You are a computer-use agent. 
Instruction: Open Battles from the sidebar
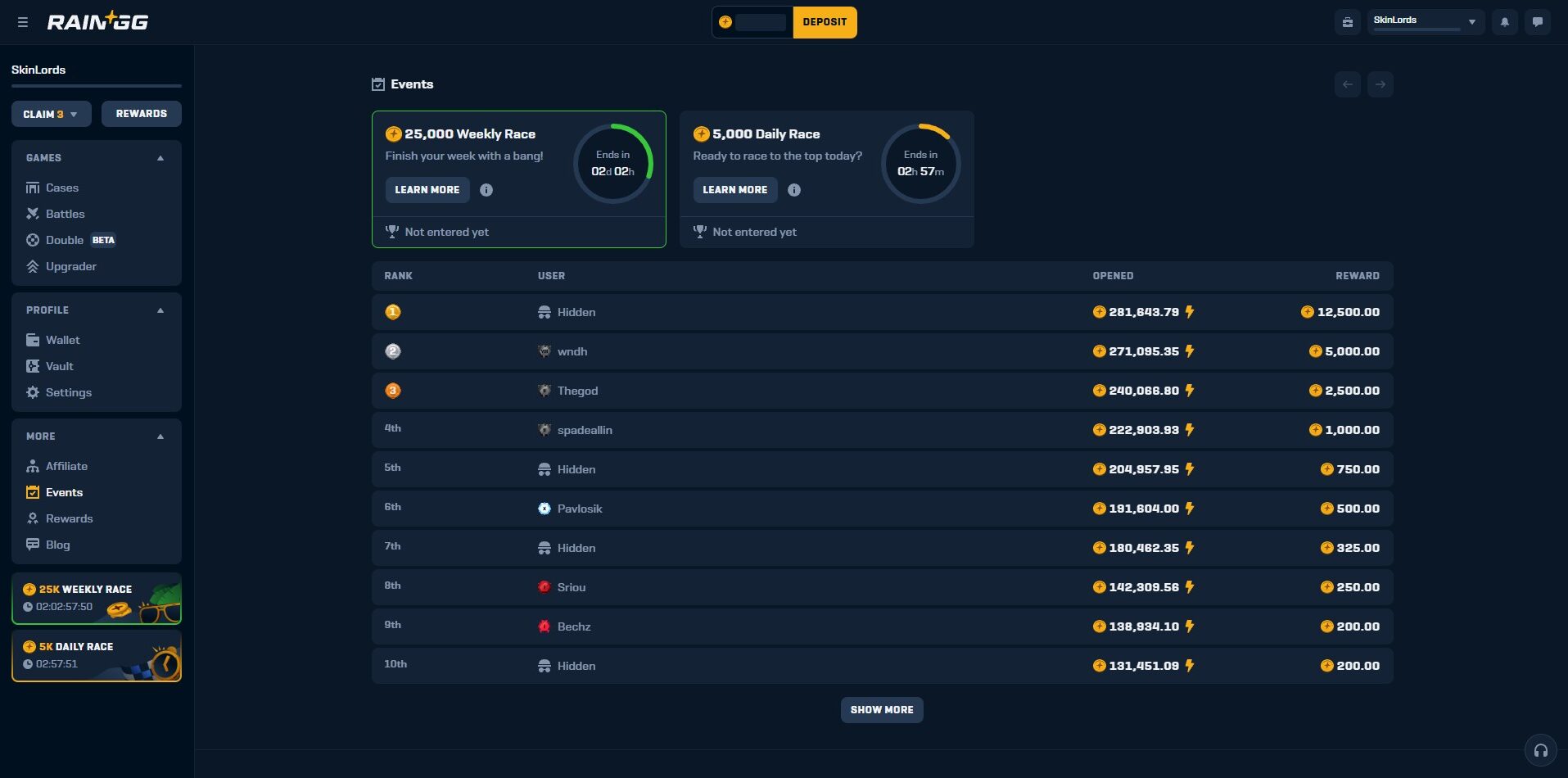point(66,214)
